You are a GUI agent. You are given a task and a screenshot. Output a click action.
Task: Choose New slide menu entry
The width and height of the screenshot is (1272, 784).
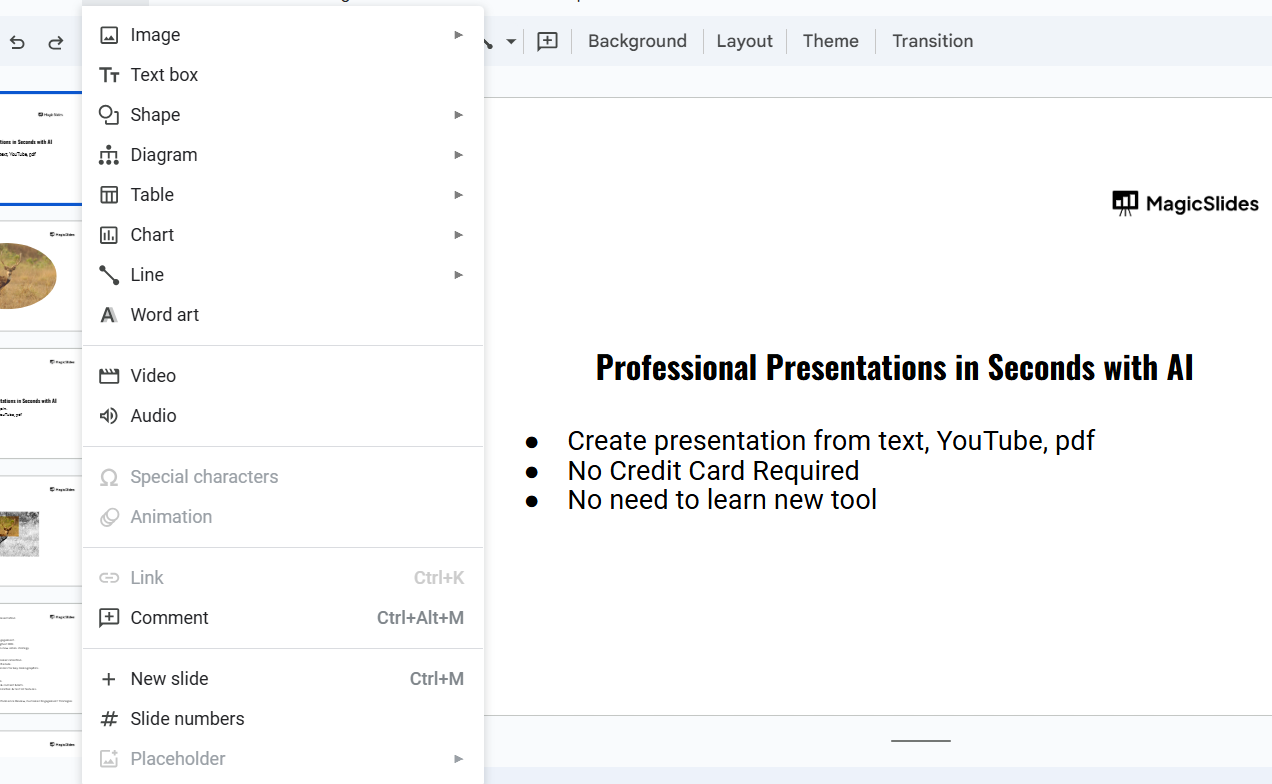[169, 679]
